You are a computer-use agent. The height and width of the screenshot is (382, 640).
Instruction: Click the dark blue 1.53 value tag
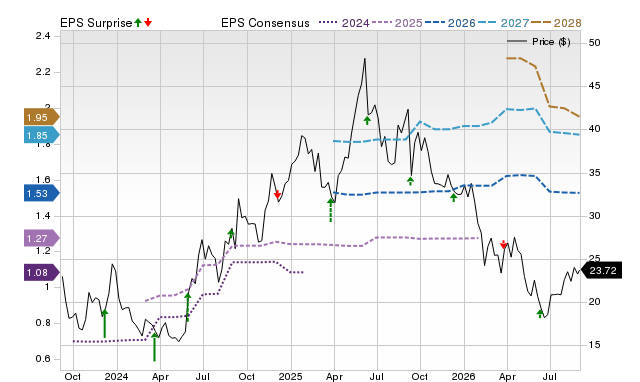point(42,193)
